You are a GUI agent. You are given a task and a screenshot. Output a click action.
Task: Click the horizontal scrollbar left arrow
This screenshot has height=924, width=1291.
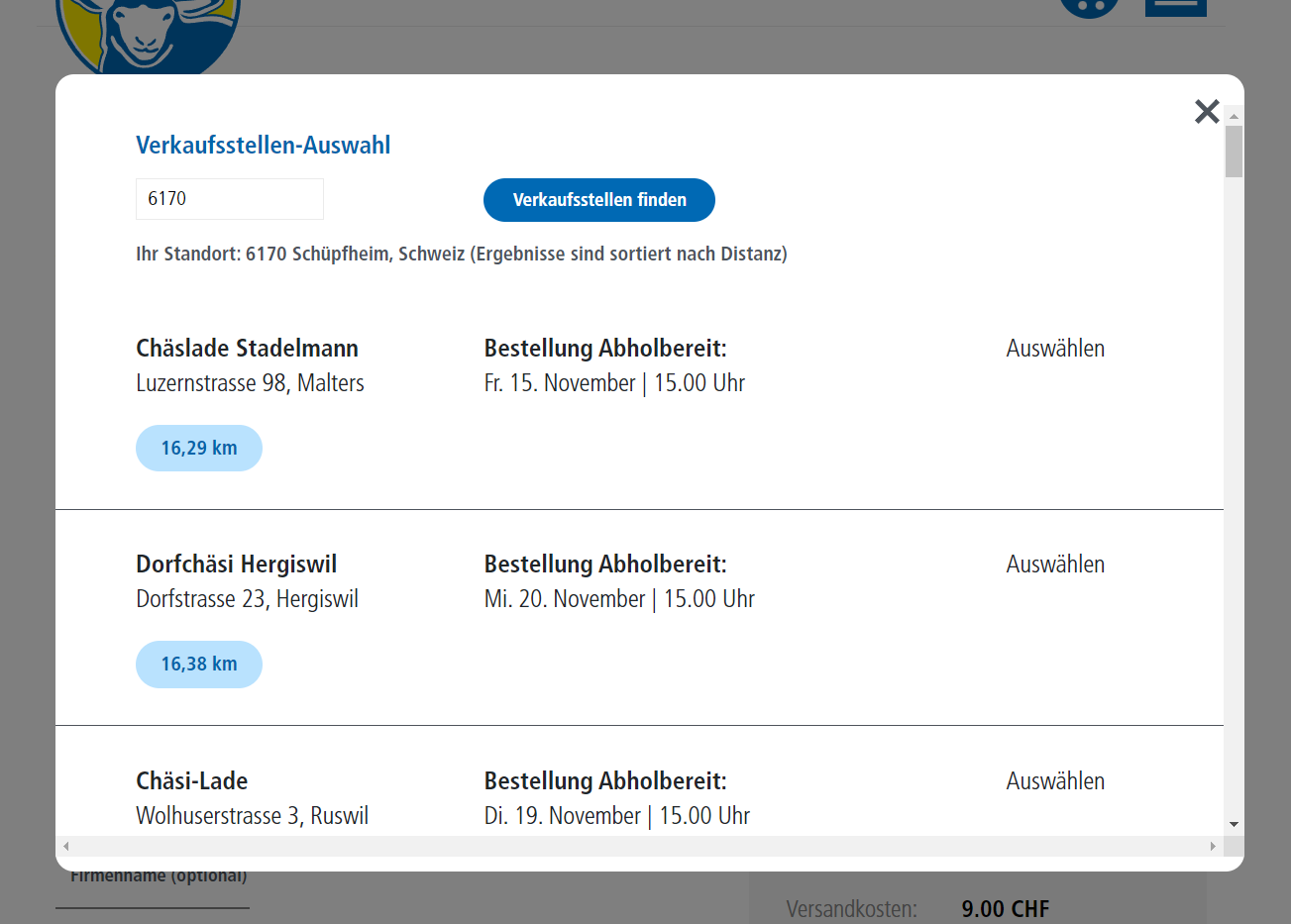pos(66,846)
